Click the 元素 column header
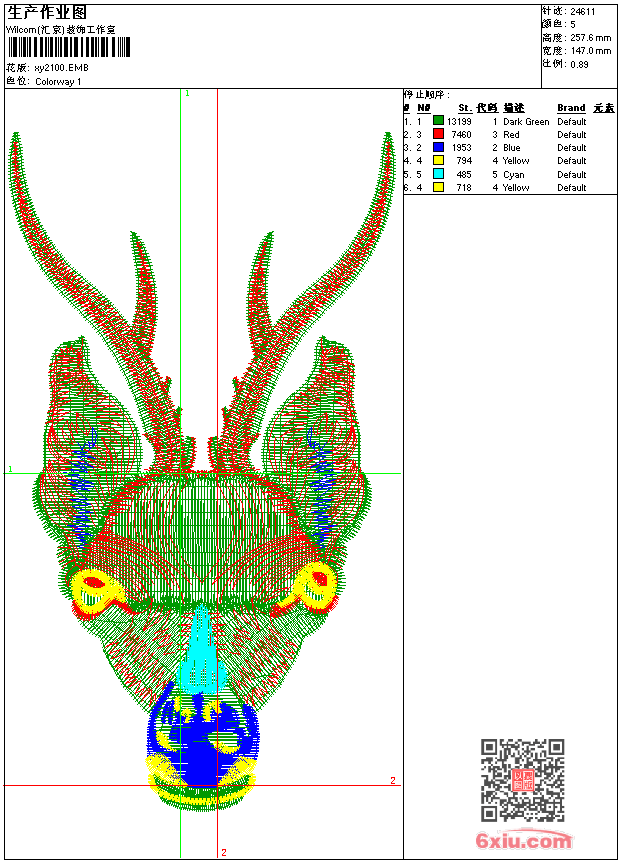This screenshot has width=620, height=860. tap(604, 108)
